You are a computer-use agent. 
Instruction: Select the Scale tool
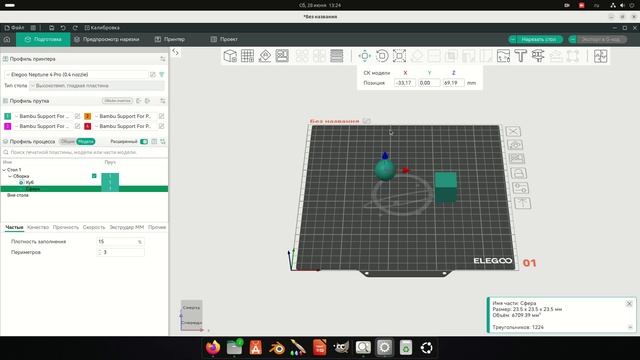[x=399, y=56]
